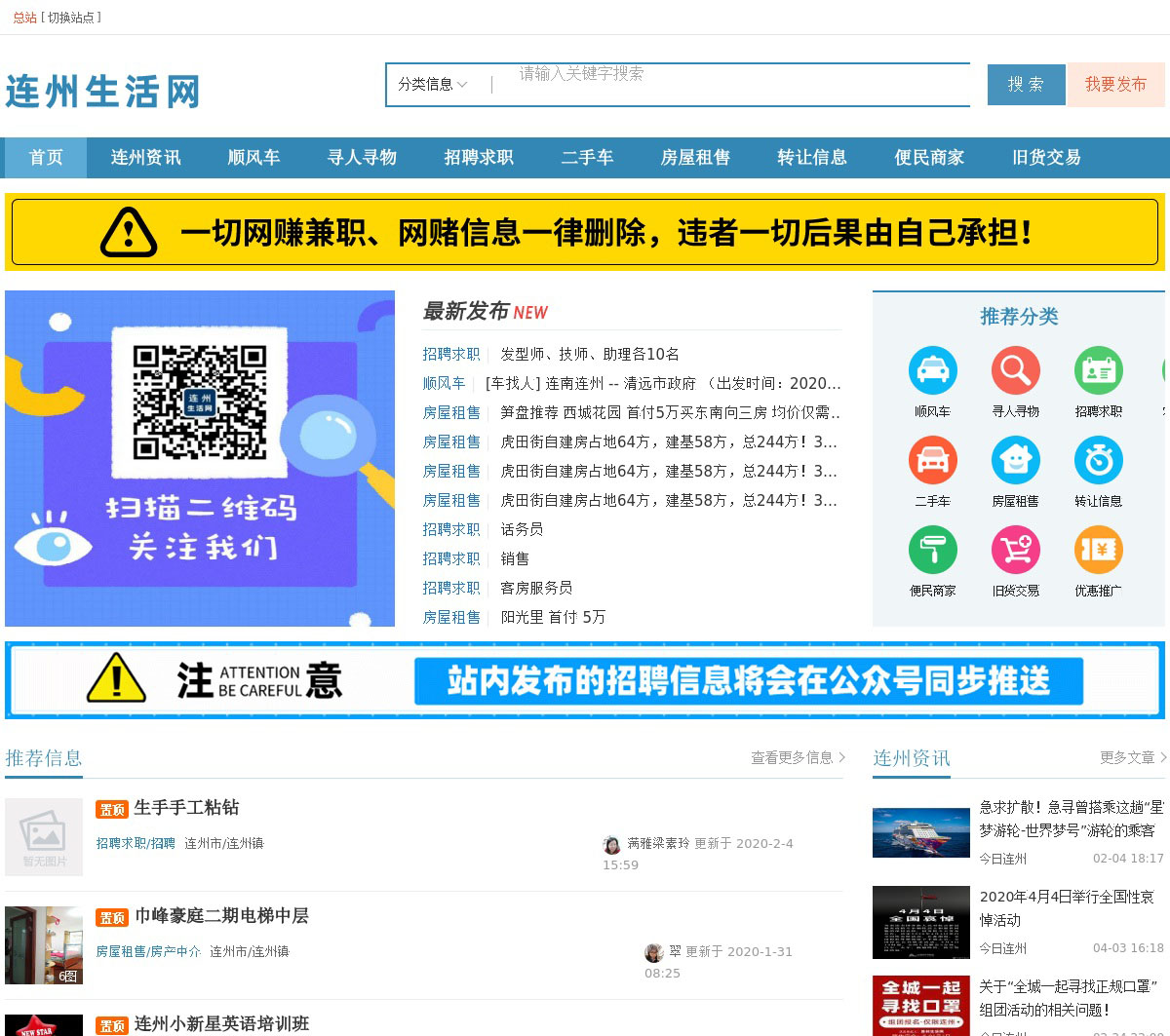Expand the 分类信息 search category dropdown
Image resolution: width=1170 pixels, height=1036 pixels.
tap(433, 85)
